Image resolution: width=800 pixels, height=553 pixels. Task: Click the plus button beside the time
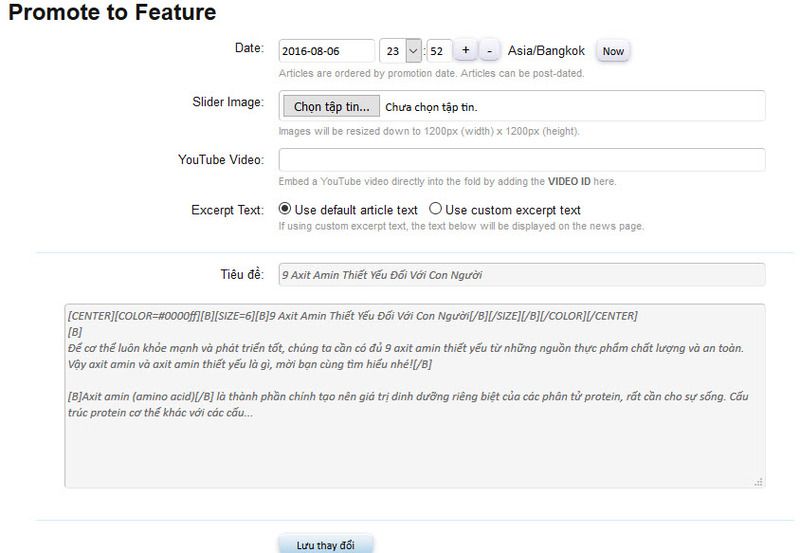(466, 50)
